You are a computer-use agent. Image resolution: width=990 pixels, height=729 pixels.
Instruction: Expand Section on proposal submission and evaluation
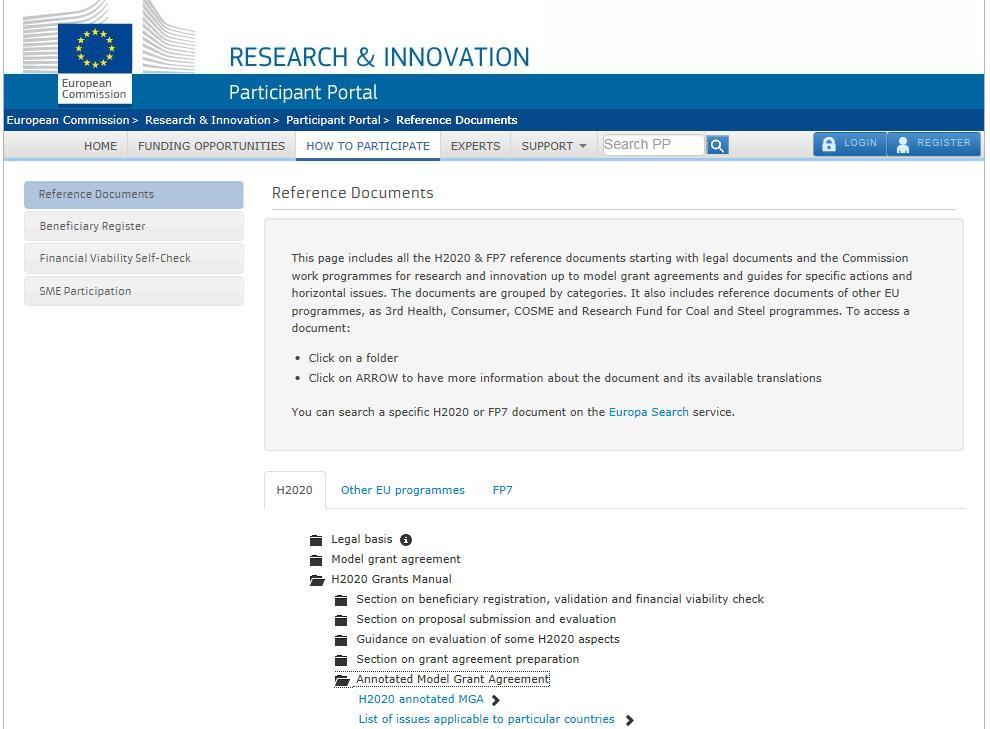click(486, 619)
